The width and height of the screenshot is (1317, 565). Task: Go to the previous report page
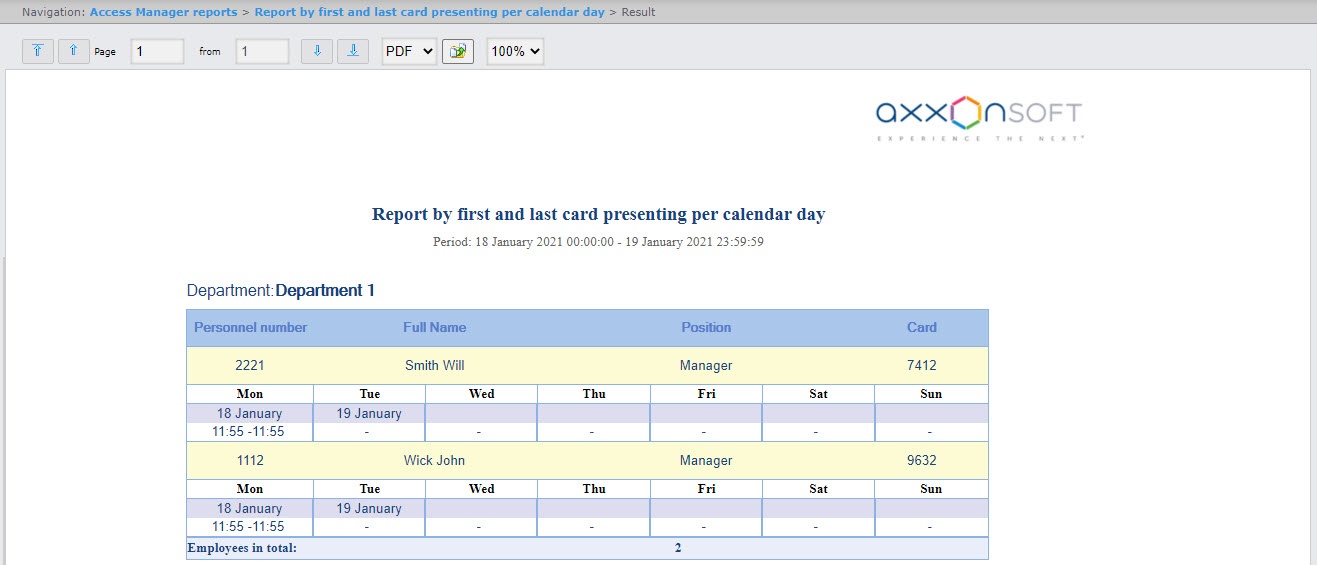point(74,51)
